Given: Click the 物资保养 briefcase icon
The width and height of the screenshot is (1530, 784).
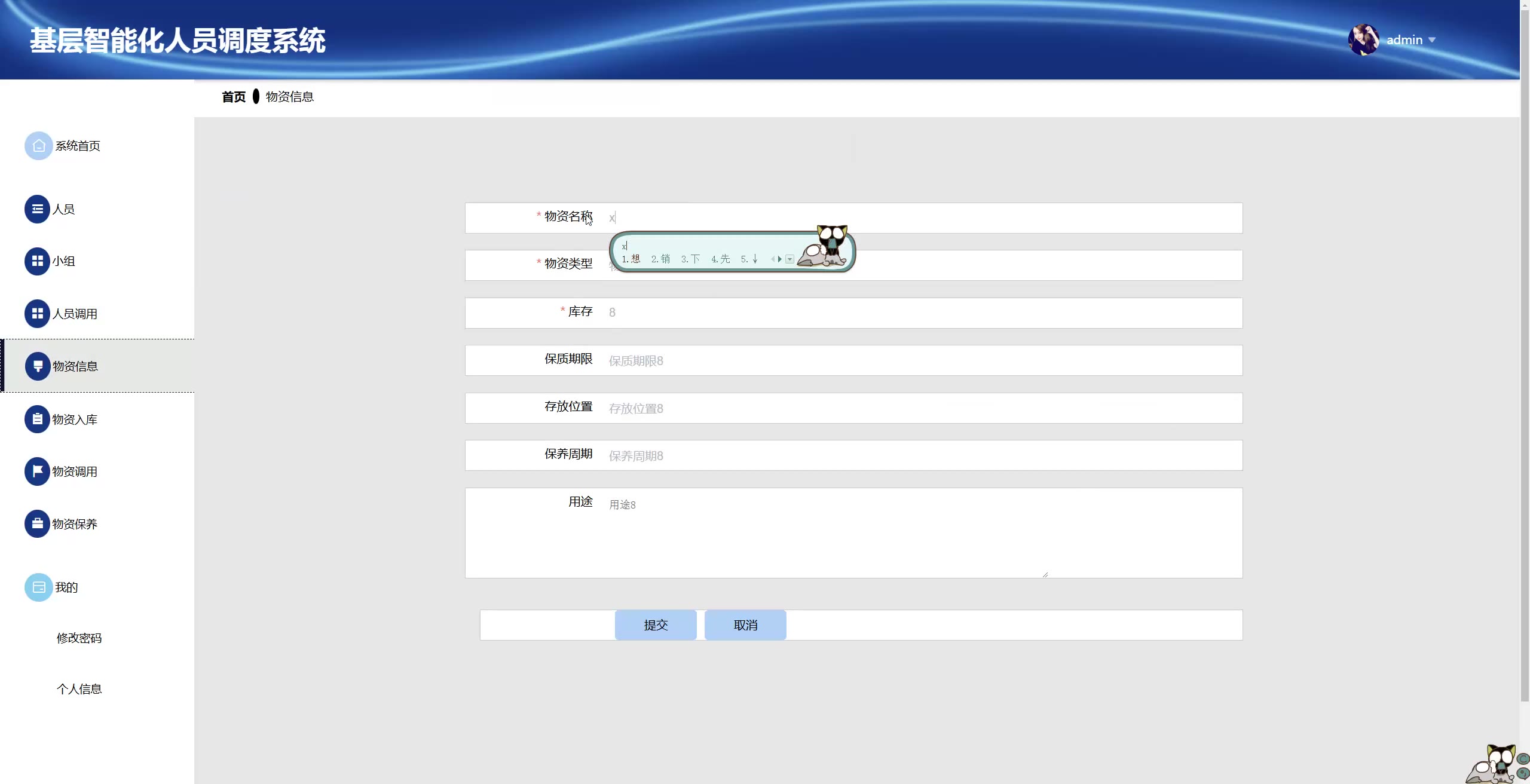Looking at the screenshot, I should pyautogui.click(x=37, y=524).
